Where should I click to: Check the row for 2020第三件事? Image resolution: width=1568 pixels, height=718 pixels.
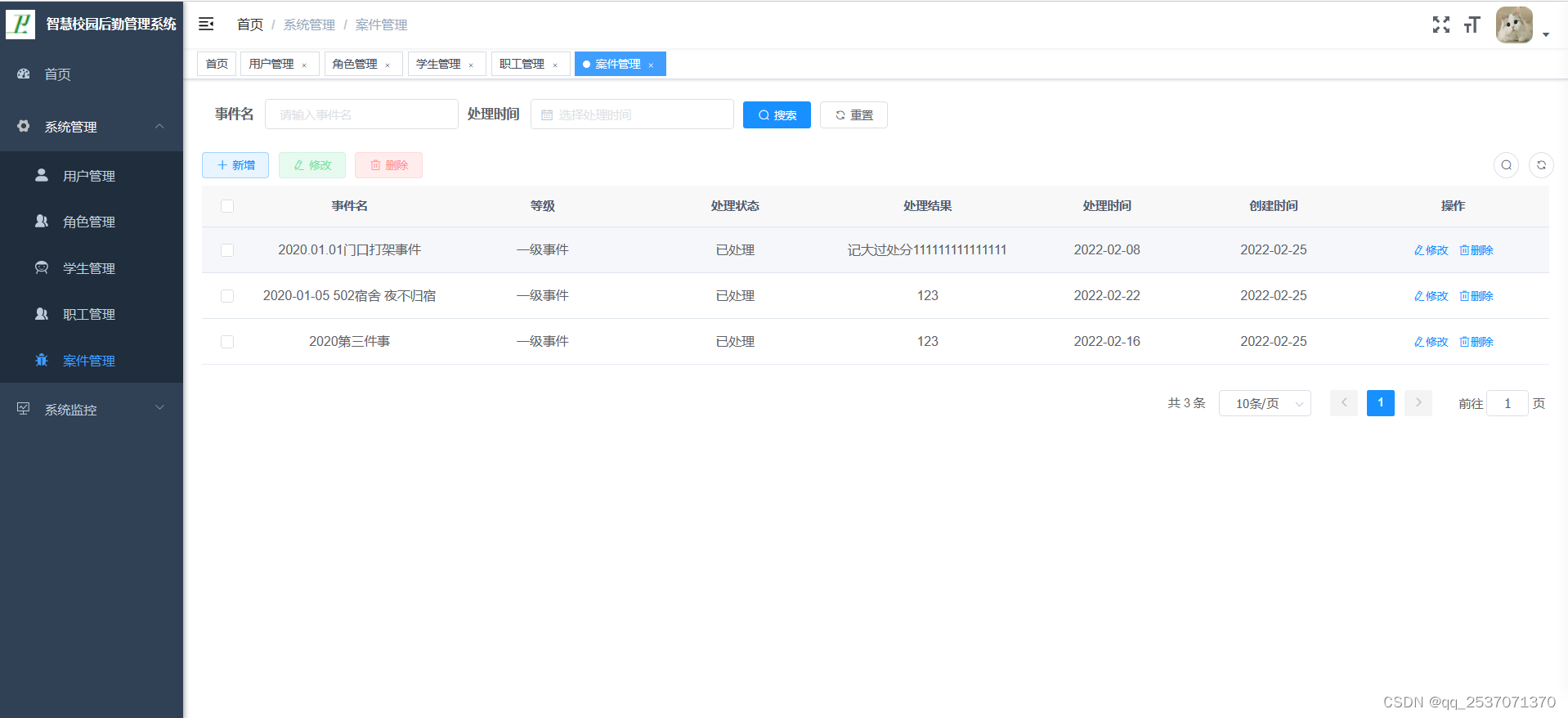click(227, 342)
